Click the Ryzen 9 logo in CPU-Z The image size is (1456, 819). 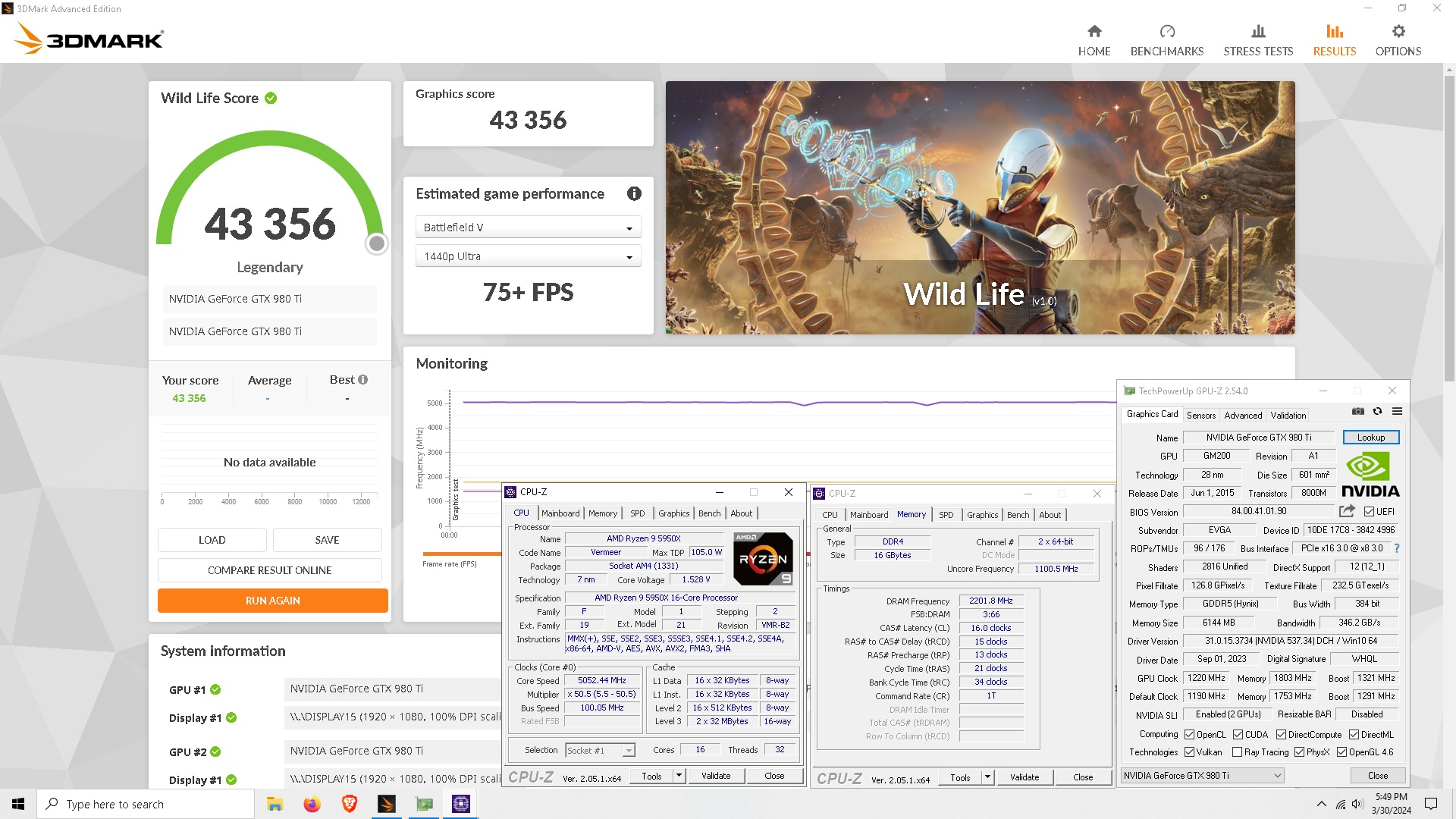(x=763, y=559)
